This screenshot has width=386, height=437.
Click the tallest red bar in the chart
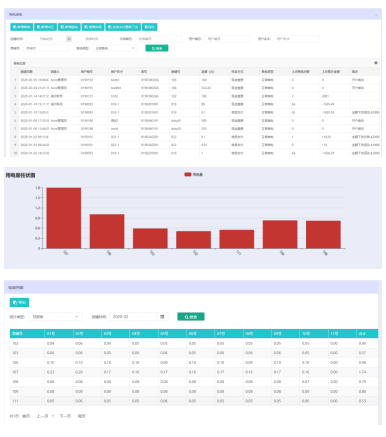64,218
